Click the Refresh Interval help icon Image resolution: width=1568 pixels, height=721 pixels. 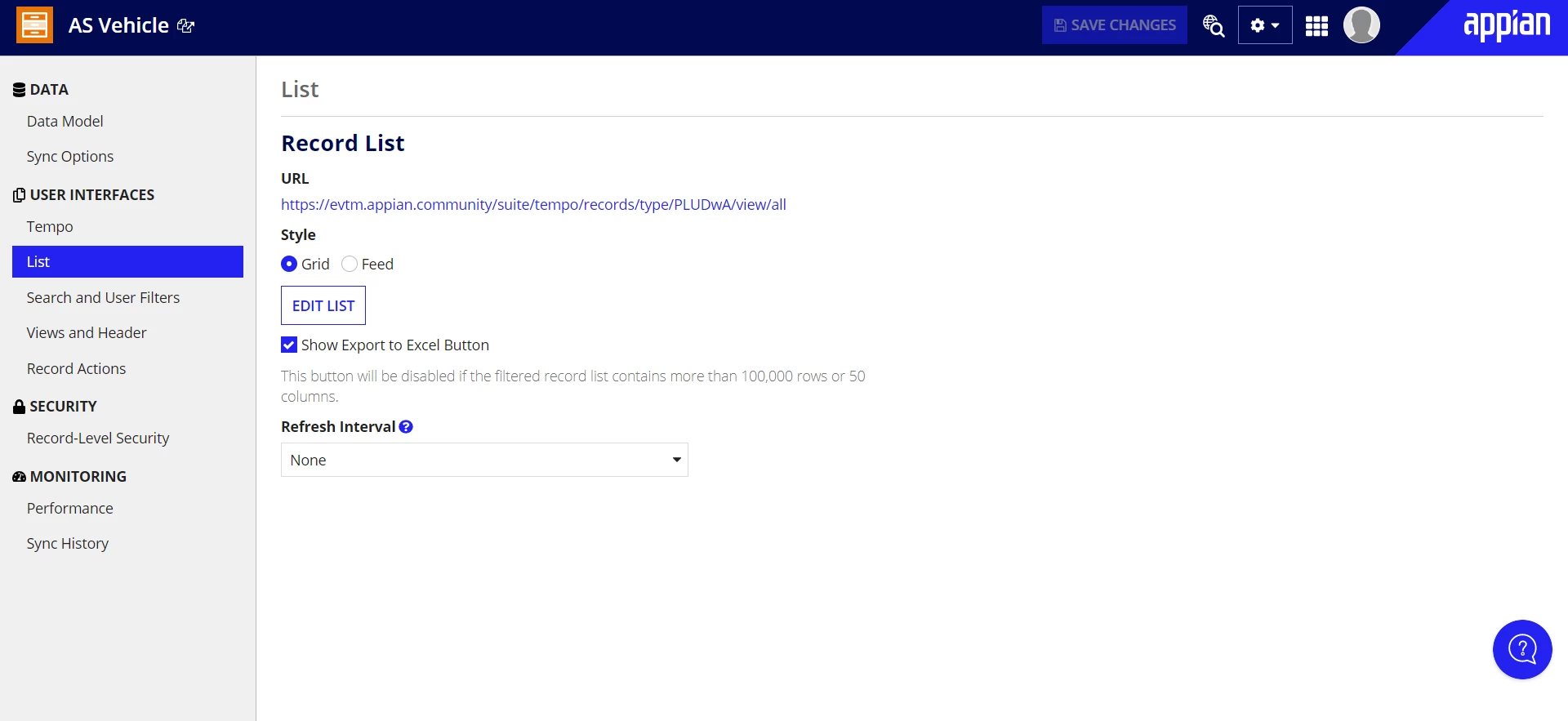406,427
